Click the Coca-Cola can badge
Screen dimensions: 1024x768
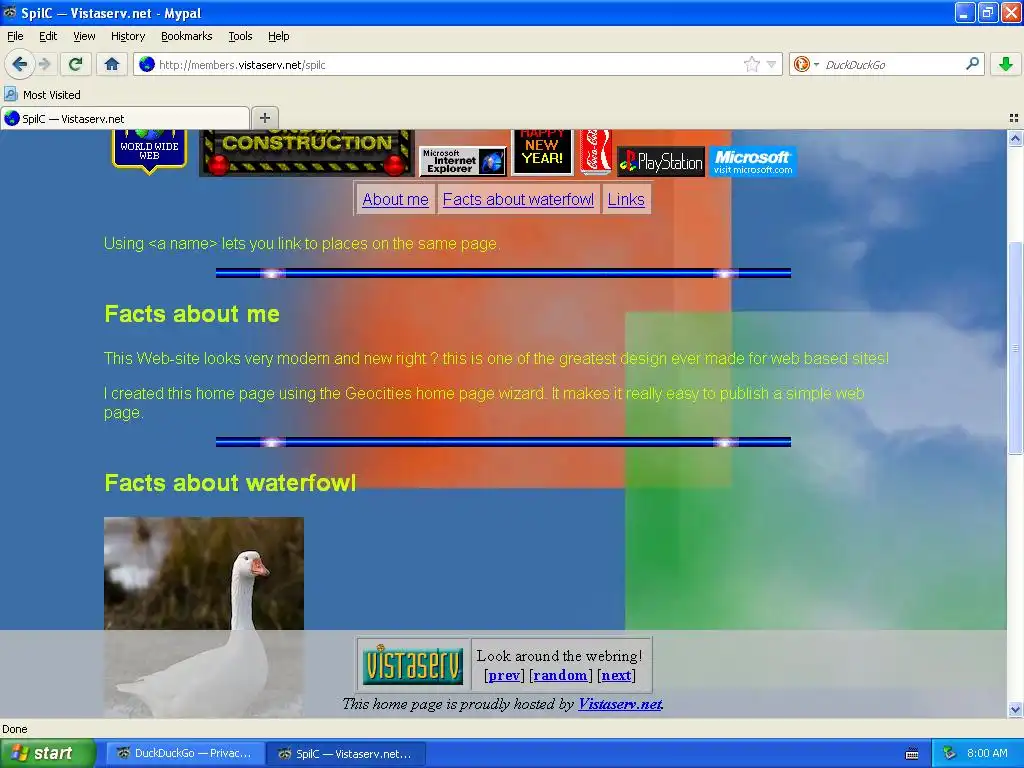click(x=596, y=152)
